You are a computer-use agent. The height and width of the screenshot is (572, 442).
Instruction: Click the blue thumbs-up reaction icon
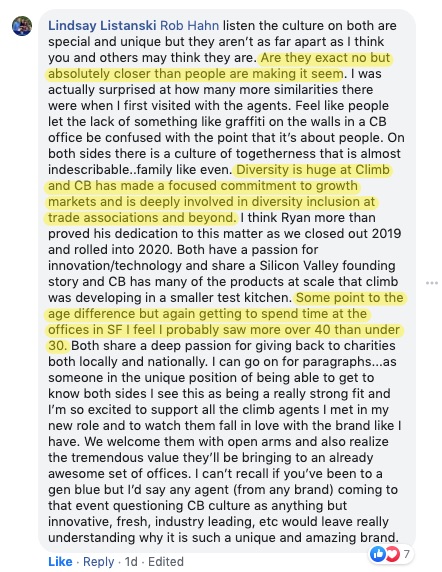(377, 554)
